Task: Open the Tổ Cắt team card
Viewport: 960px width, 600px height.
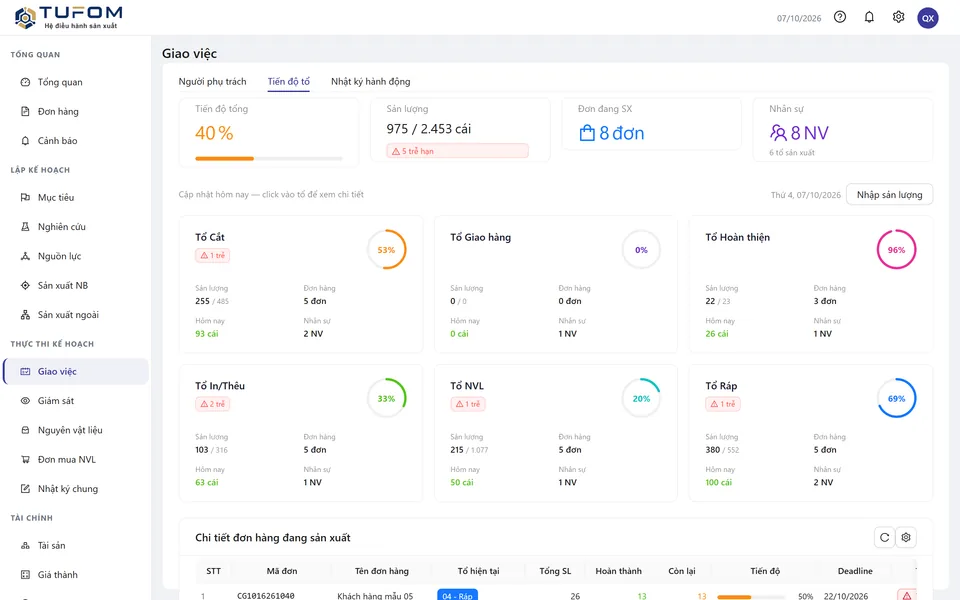Action: pos(301,284)
